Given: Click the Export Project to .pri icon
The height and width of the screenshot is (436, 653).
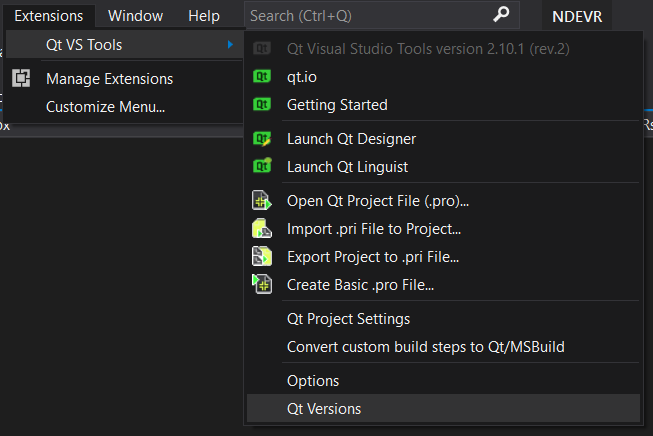Looking at the screenshot, I should click(x=262, y=256).
